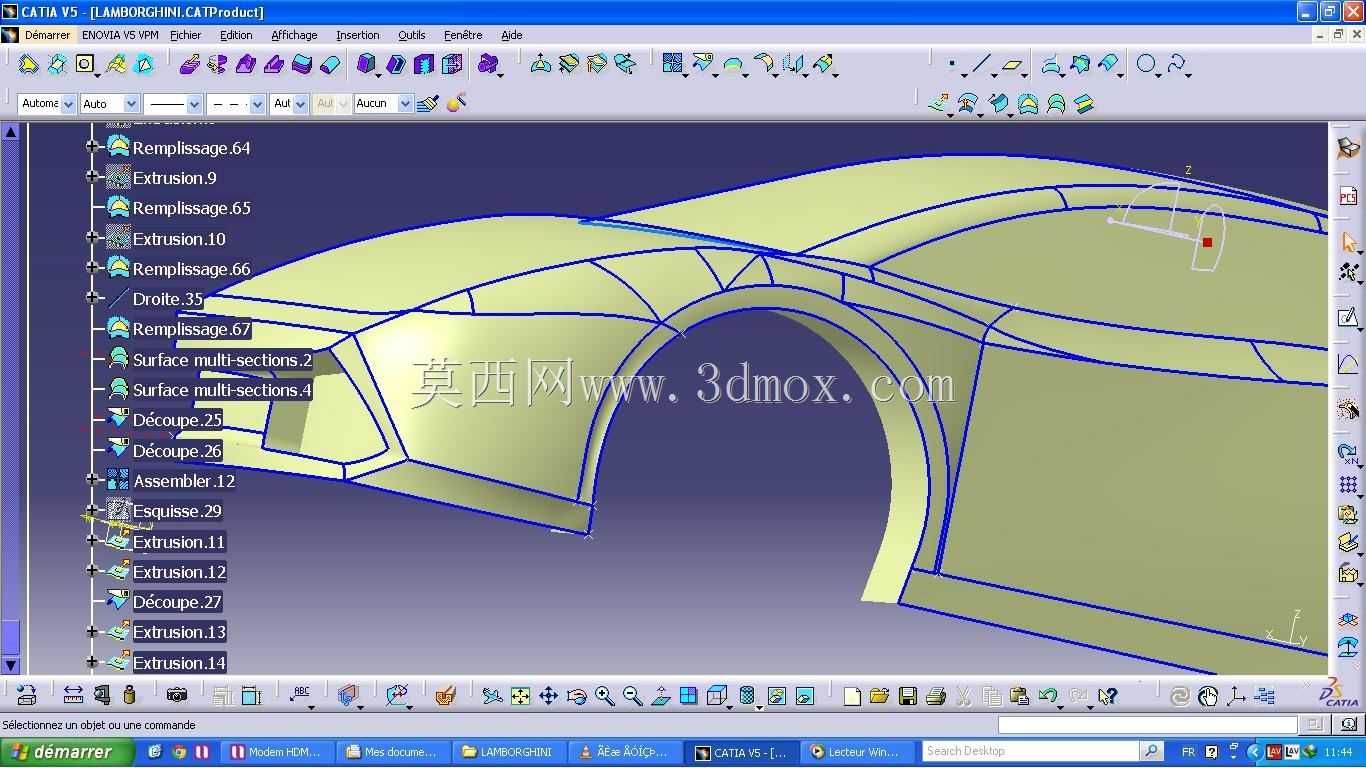The width and height of the screenshot is (1366, 768).
Task: Click the What's This help icon
Action: pos(1107,696)
